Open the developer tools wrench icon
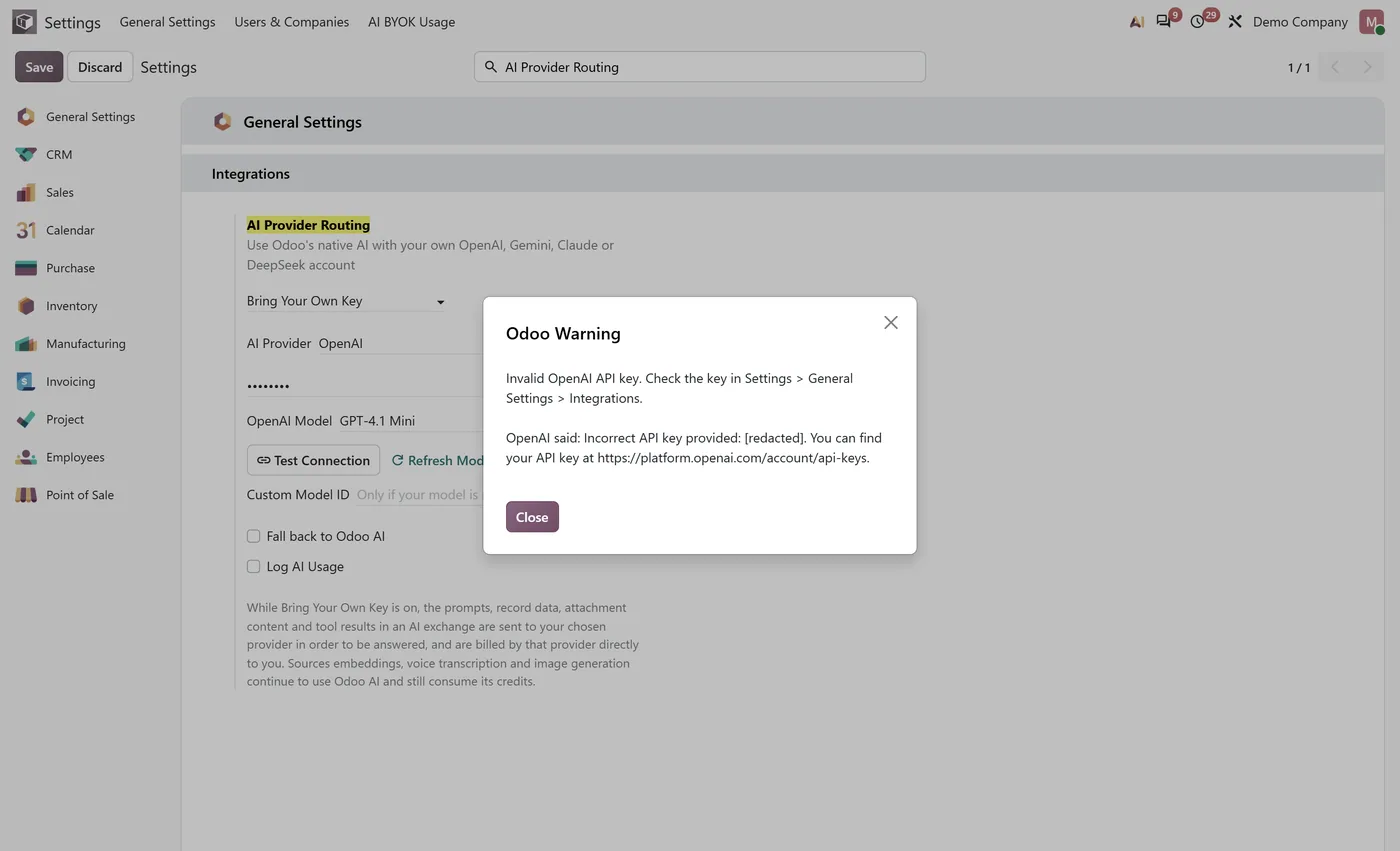The image size is (1400, 851). (1235, 21)
